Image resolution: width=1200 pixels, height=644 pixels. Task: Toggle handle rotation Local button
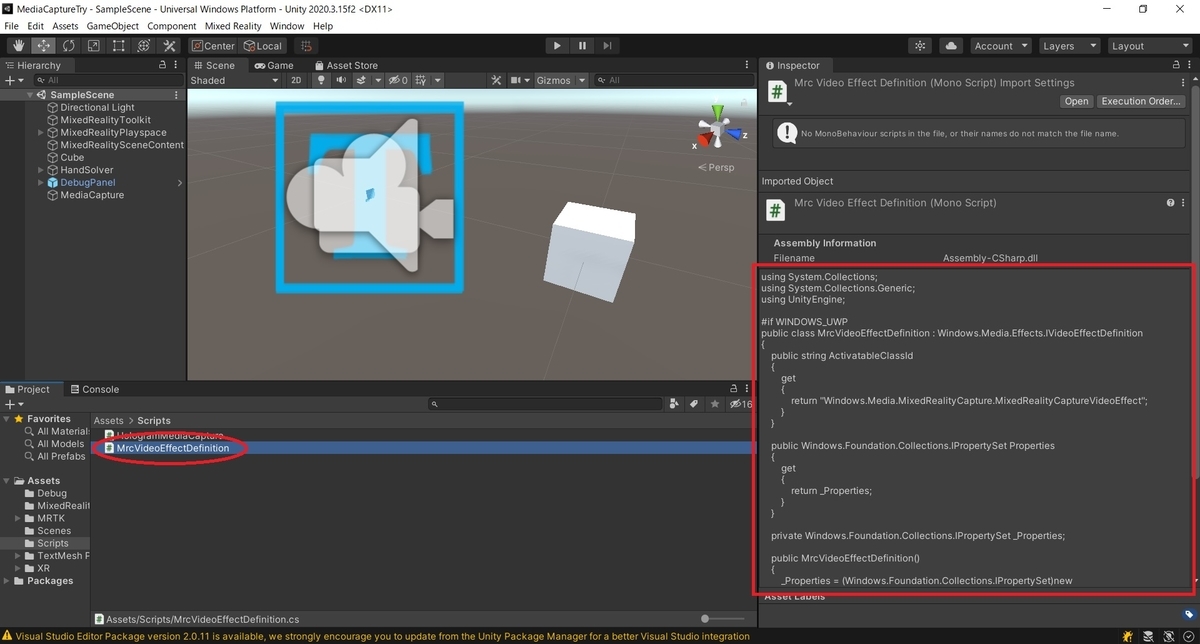click(x=263, y=46)
